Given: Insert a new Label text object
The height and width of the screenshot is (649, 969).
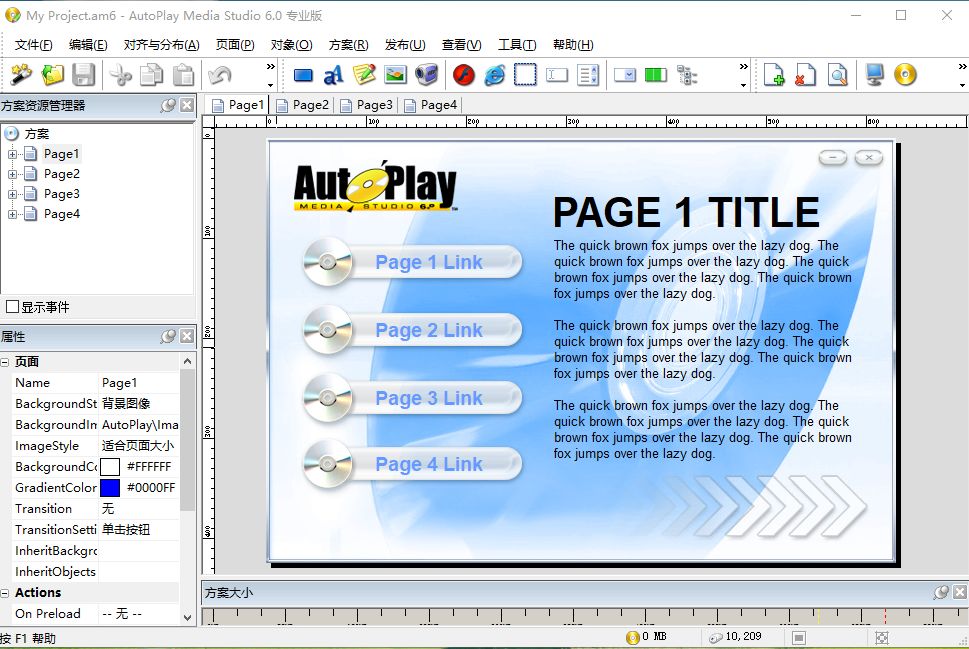Looking at the screenshot, I should click(334, 75).
